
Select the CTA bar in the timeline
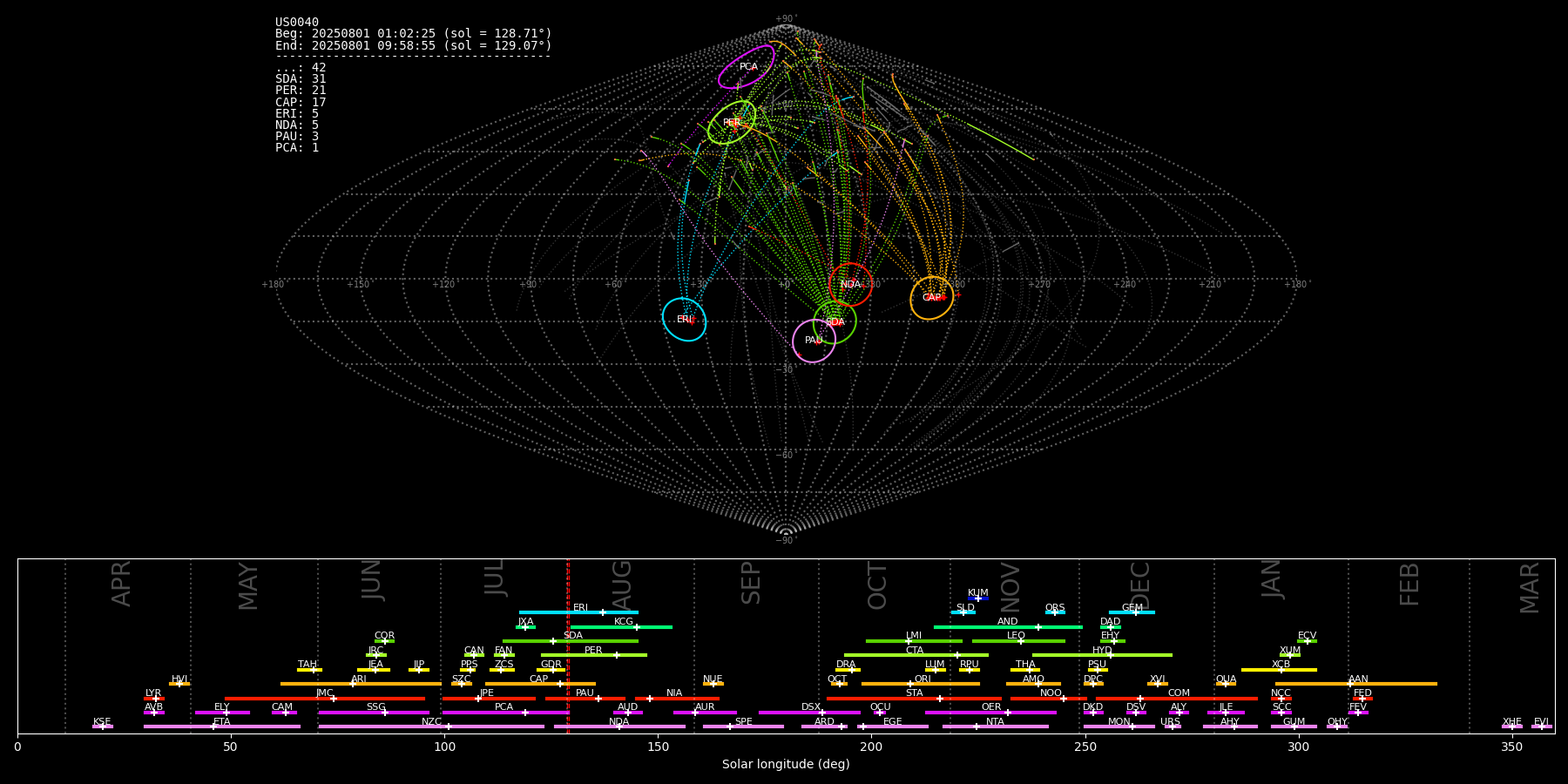tap(916, 655)
